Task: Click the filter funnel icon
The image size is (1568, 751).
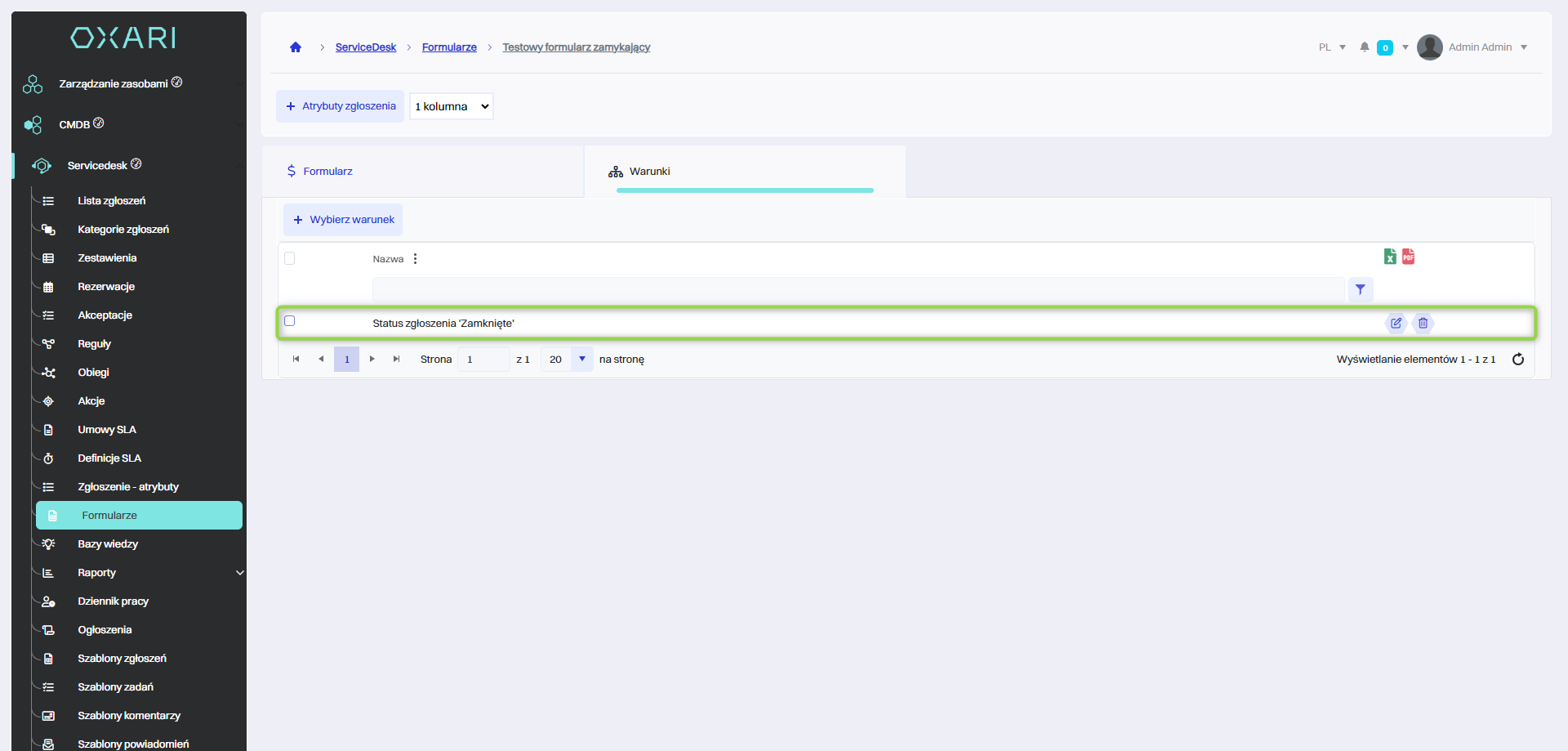Action: [1360, 289]
